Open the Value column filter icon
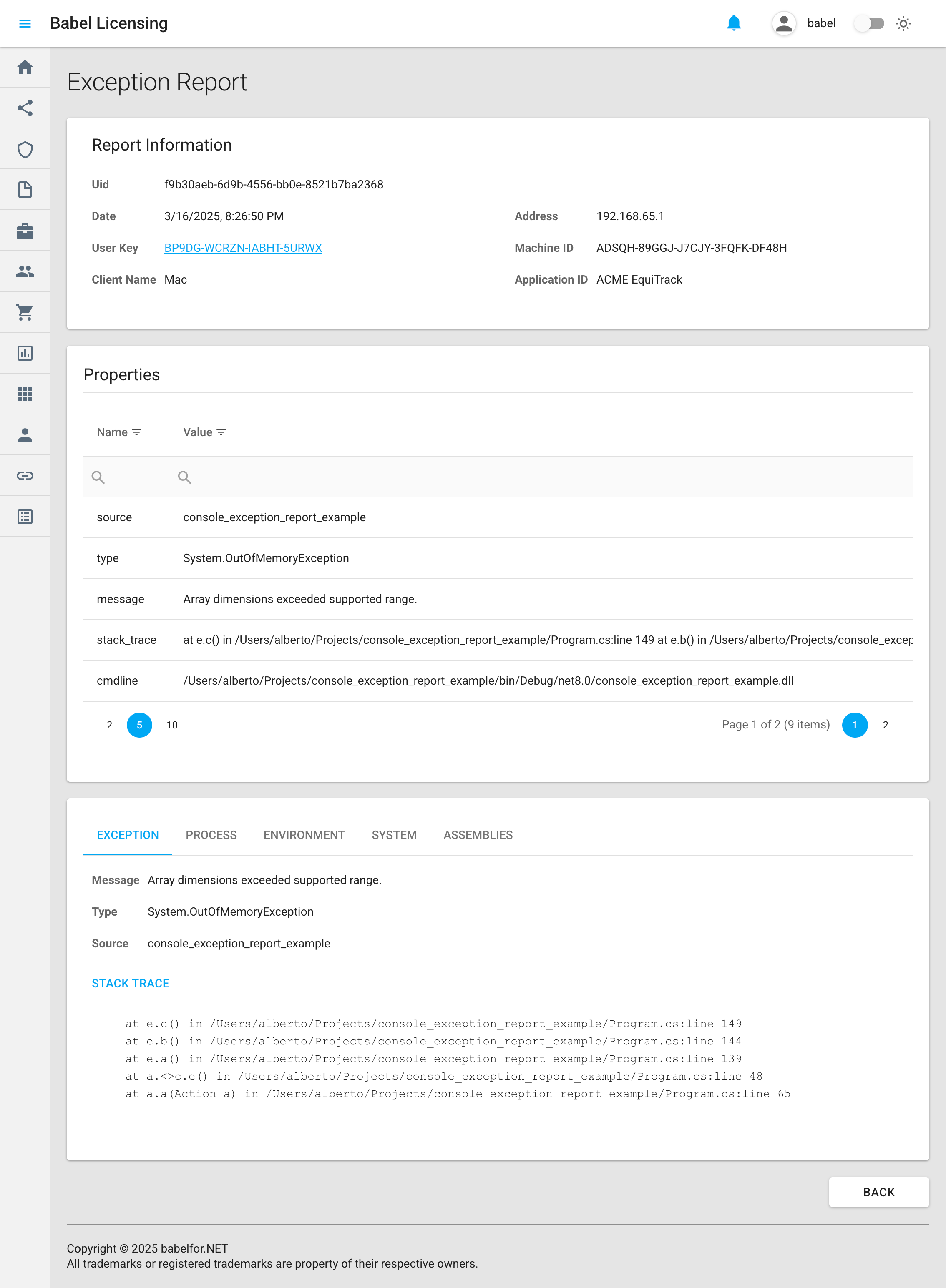The image size is (946, 1288). (x=221, y=433)
